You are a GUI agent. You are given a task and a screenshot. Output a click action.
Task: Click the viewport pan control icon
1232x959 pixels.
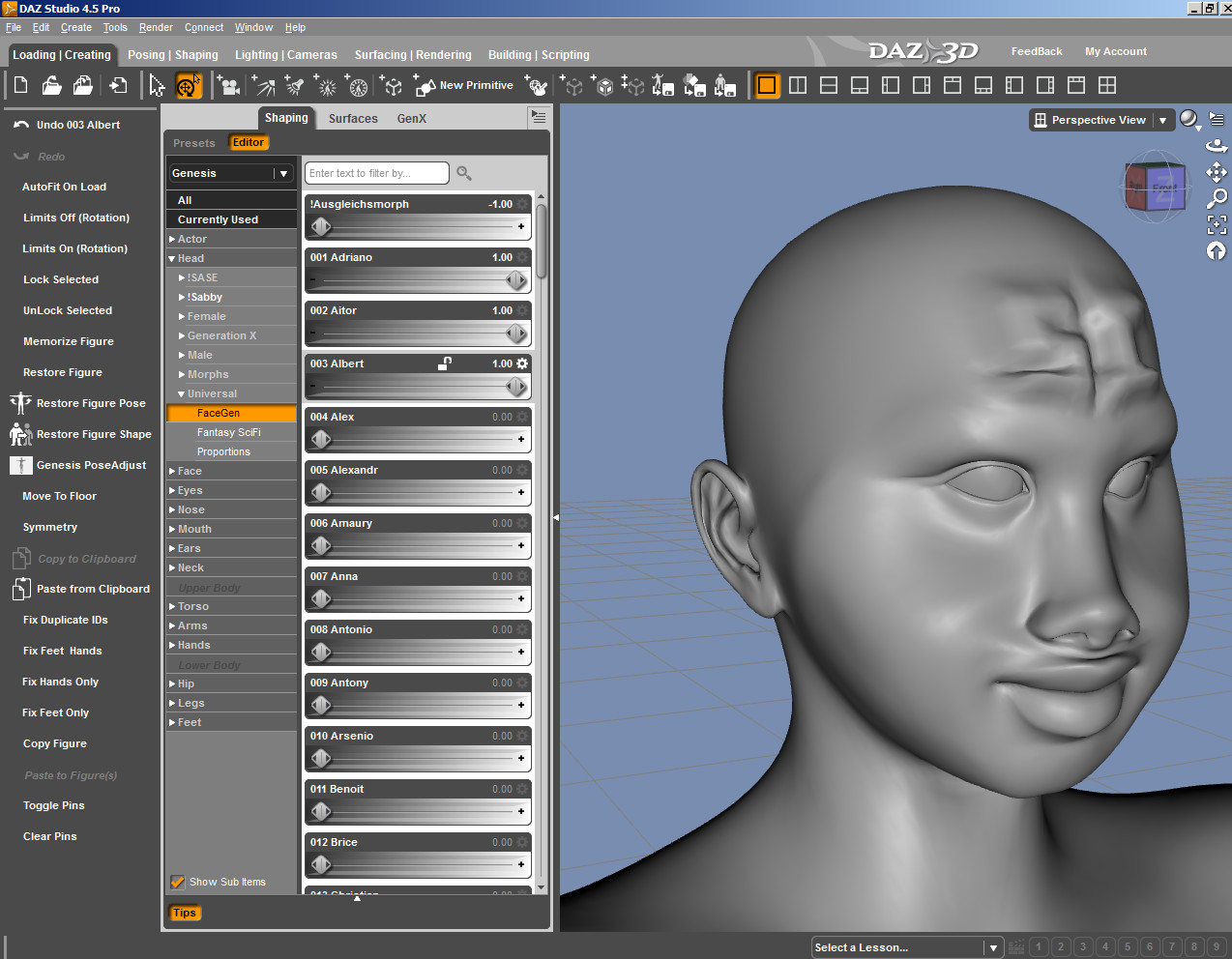1217,172
